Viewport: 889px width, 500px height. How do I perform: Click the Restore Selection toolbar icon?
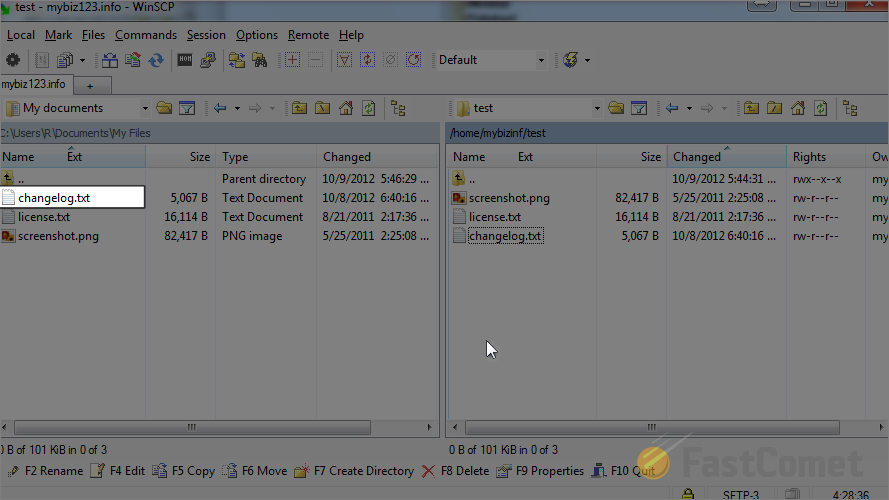click(x=414, y=60)
